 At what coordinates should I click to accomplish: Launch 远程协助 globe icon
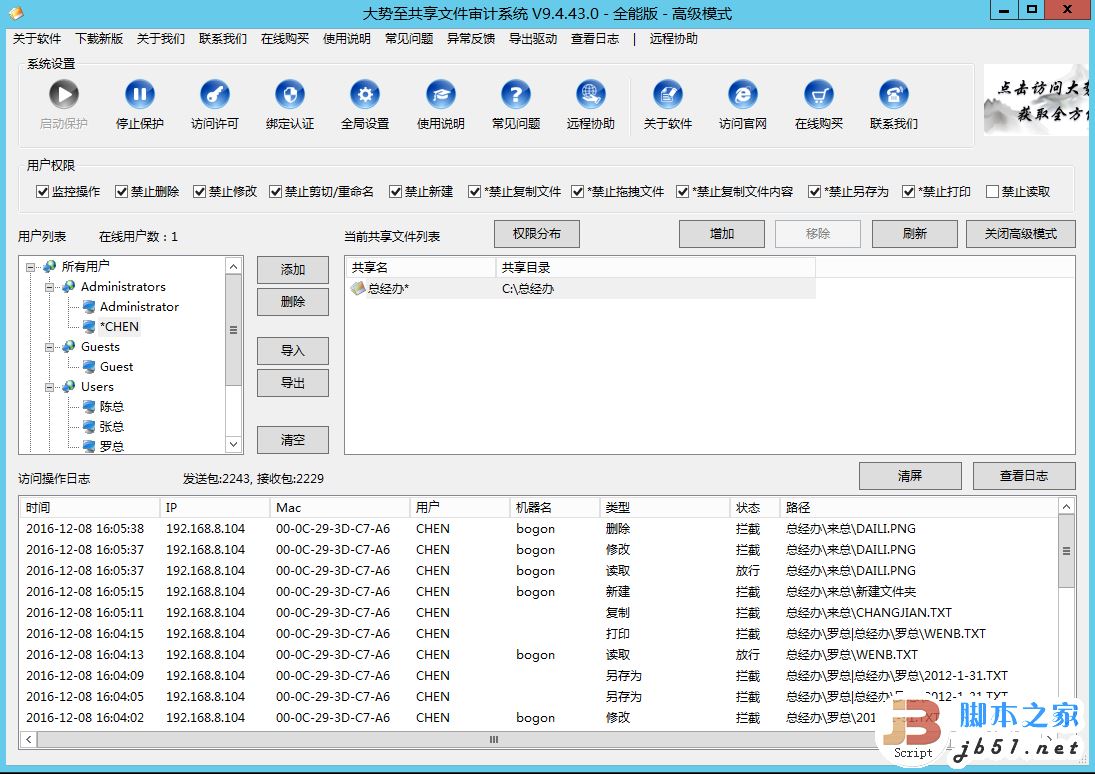pos(591,94)
